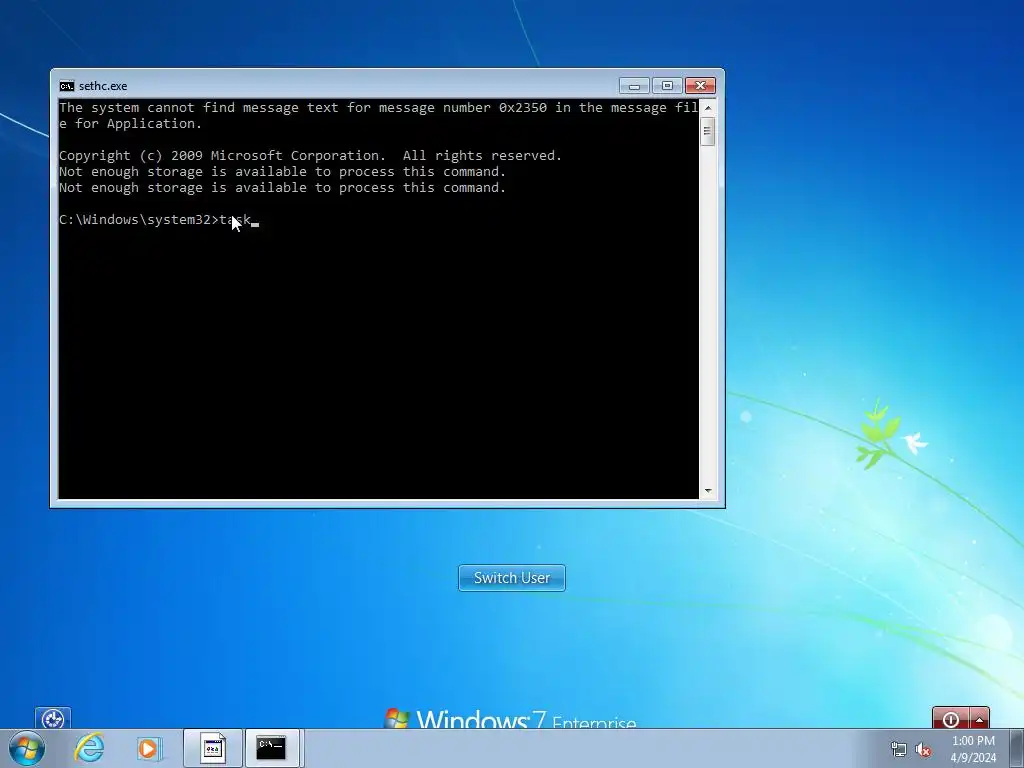This screenshot has width=1024, height=768.
Task: Click 'The system cannot find message text' line
Action: click(x=379, y=108)
